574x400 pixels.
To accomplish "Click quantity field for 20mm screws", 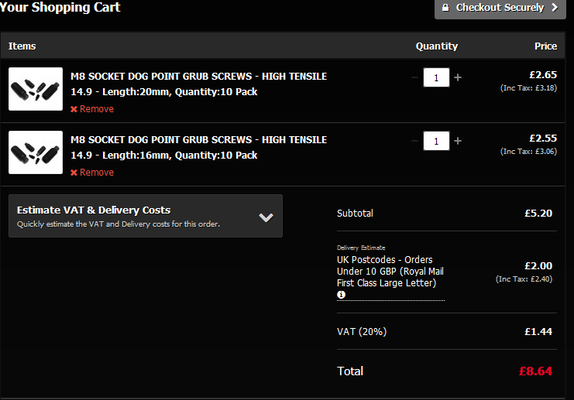I will coord(436,77).
